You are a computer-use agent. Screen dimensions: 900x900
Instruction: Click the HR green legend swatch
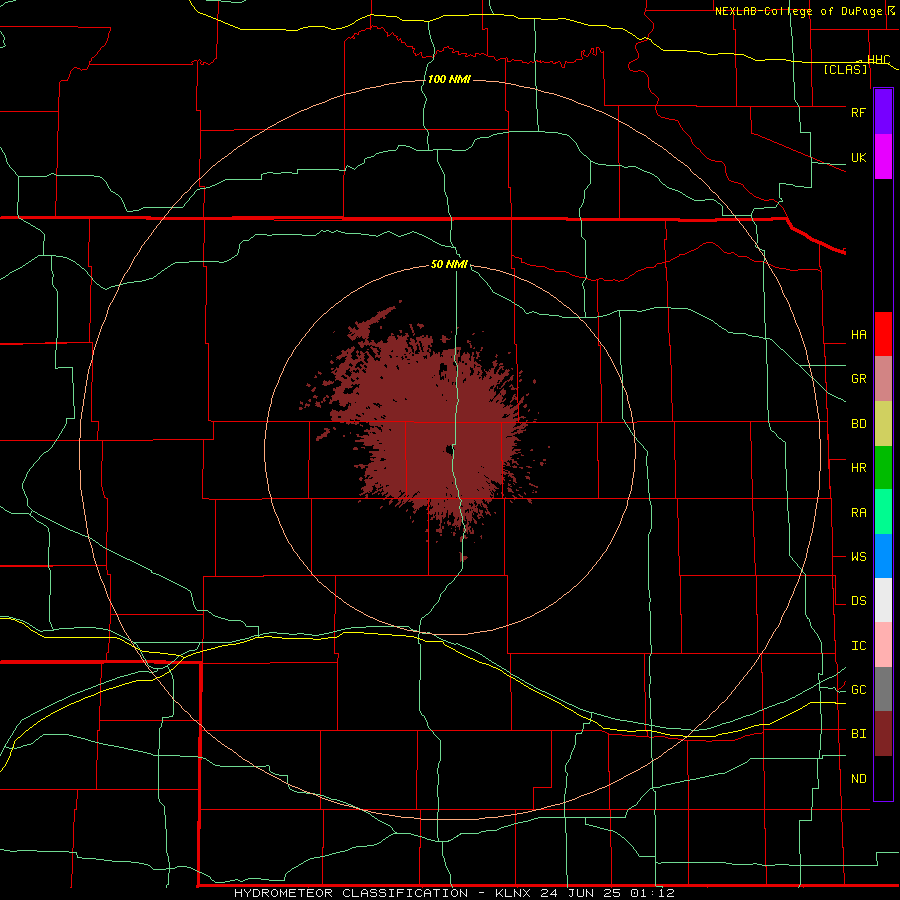pyautogui.click(x=883, y=468)
